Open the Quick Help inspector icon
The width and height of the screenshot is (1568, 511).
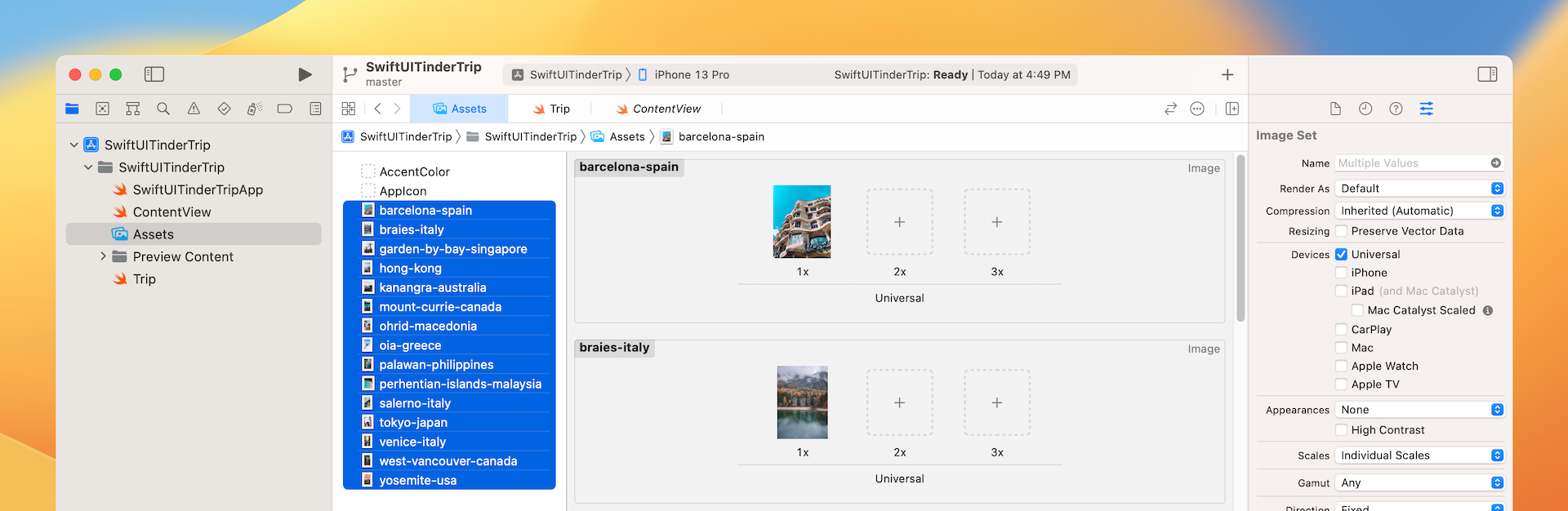coord(1396,109)
